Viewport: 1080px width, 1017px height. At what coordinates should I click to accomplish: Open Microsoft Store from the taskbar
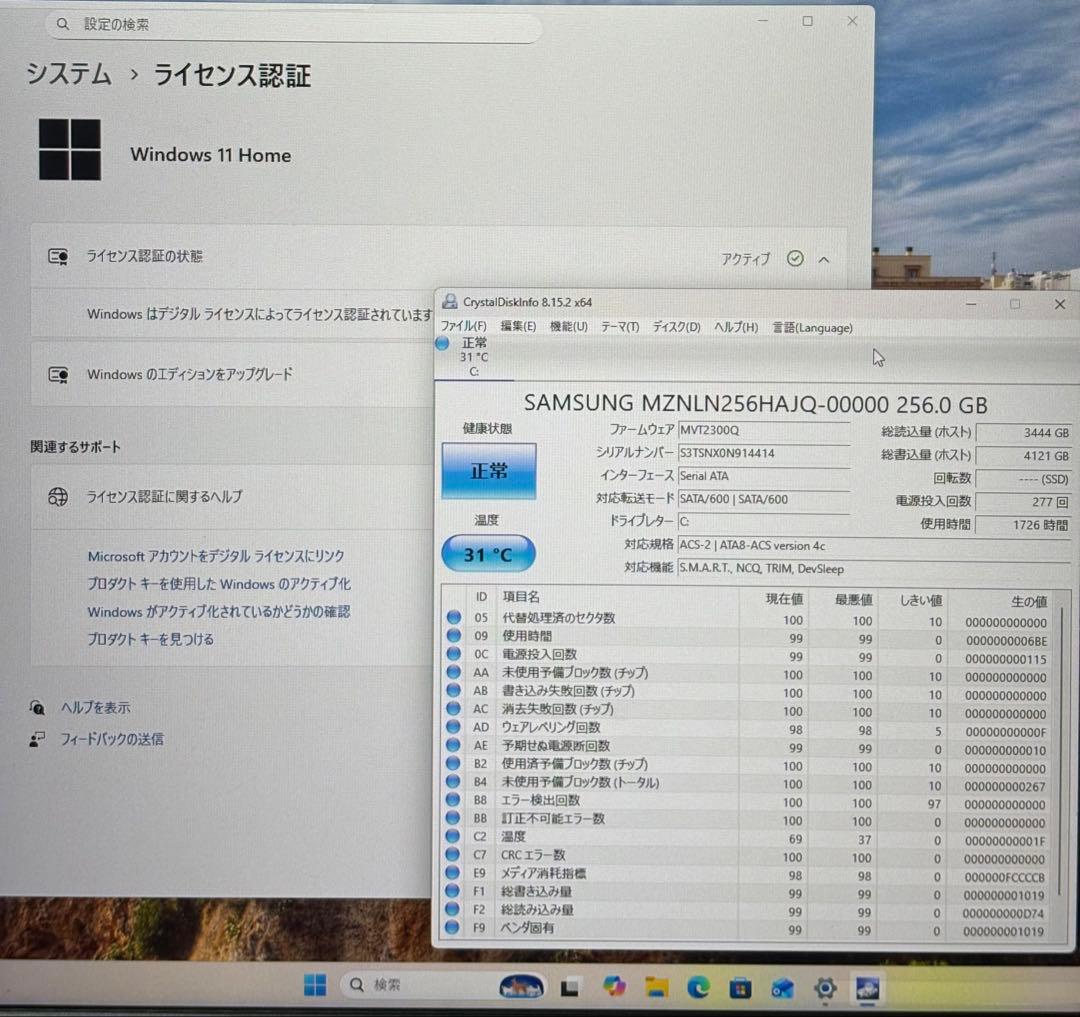(x=739, y=986)
